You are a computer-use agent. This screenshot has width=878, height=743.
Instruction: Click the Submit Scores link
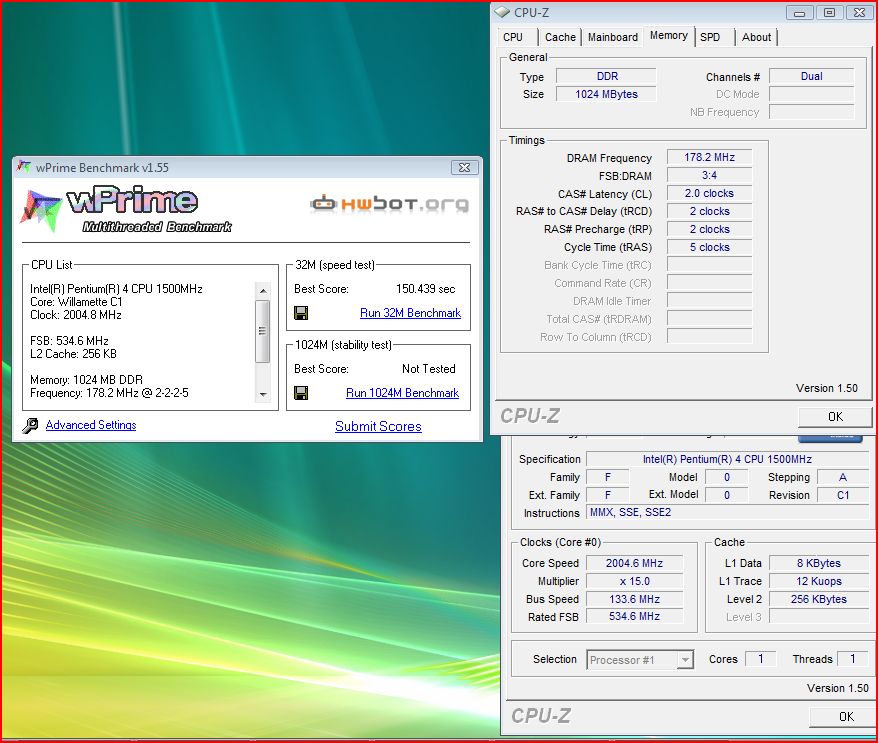[378, 426]
